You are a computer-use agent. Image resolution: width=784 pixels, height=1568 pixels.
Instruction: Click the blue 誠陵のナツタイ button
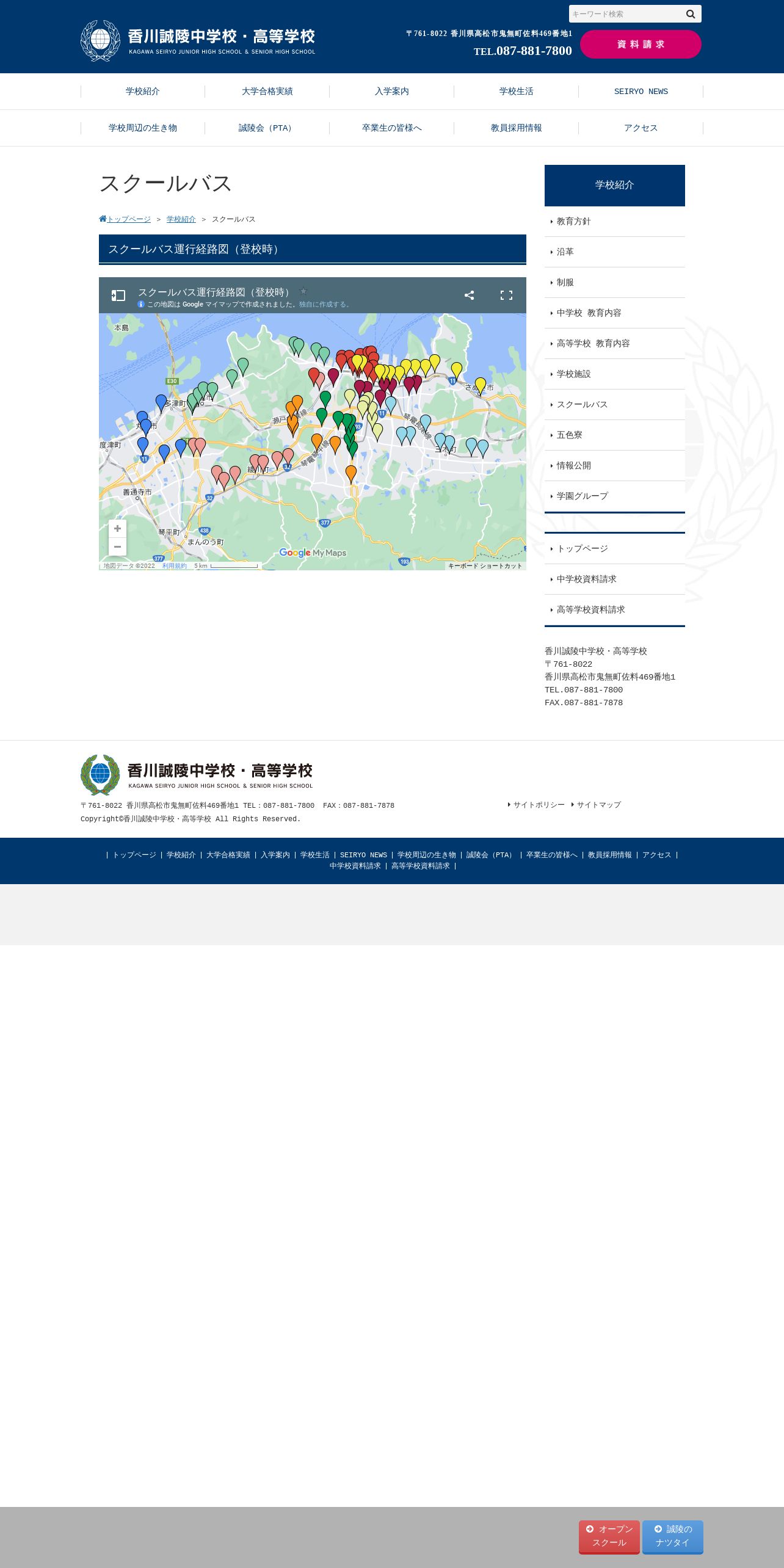(673, 1536)
